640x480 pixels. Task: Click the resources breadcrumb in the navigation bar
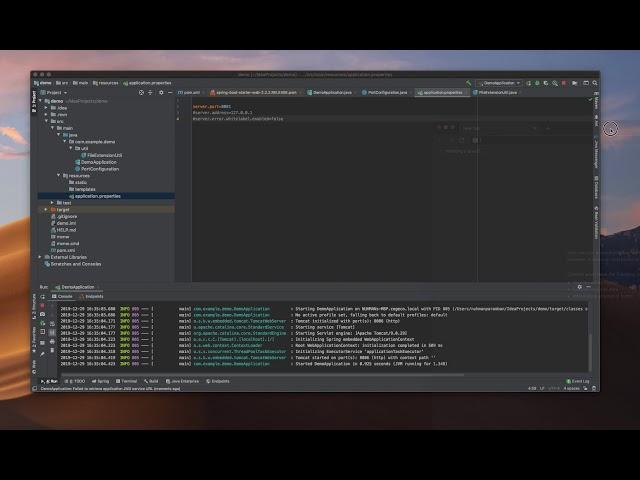105,83
